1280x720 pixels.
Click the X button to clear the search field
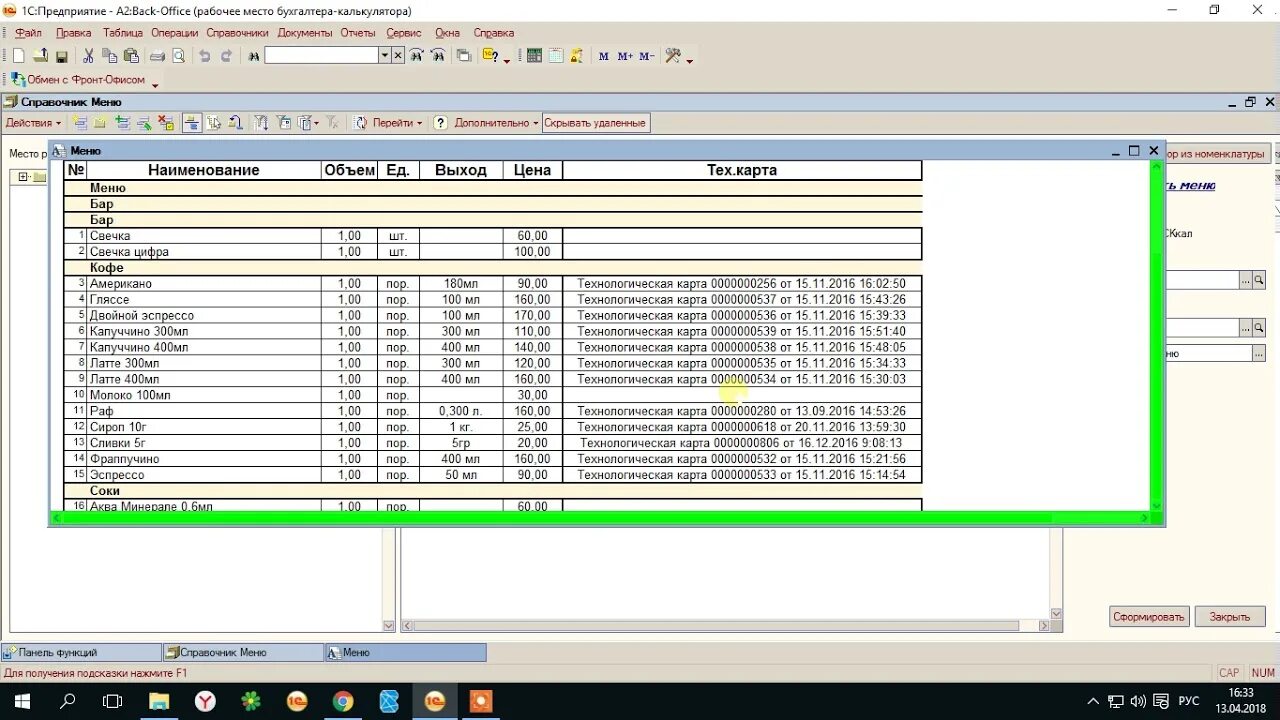[x=398, y=56]
